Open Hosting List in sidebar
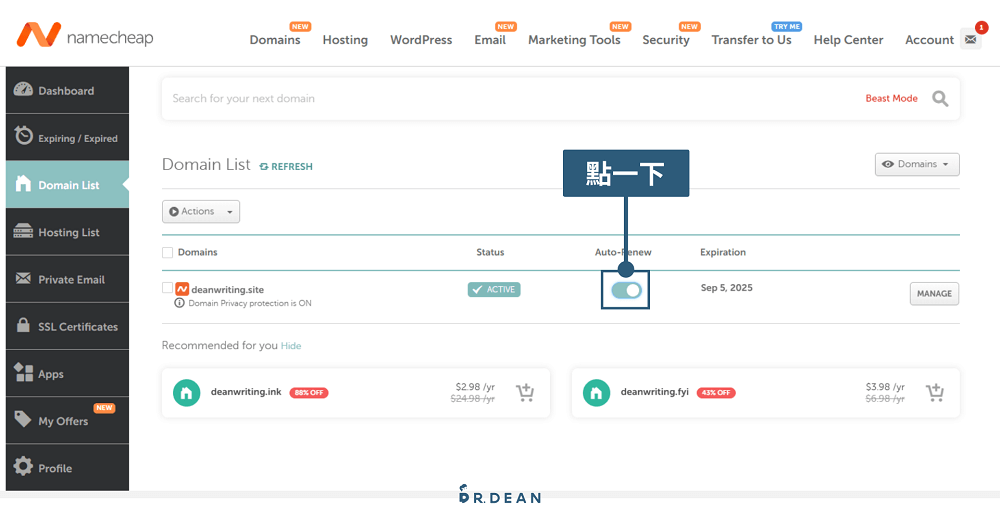Image resolution: width=1000 pixels, height=520 pixels. 68,232
